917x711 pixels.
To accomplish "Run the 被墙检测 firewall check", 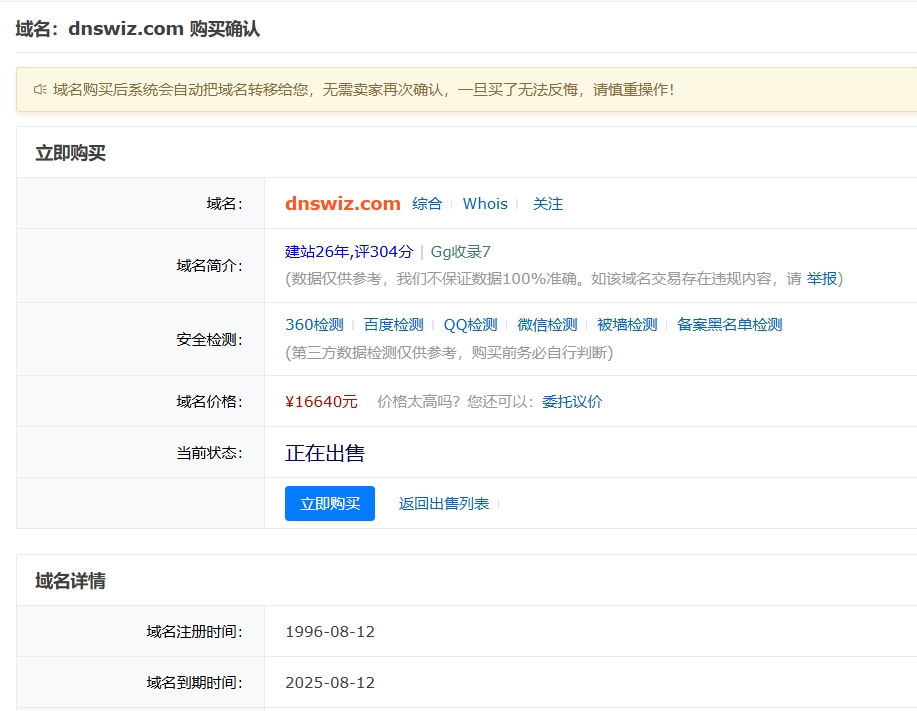I will pyautogui.click(x=627, y=325).
